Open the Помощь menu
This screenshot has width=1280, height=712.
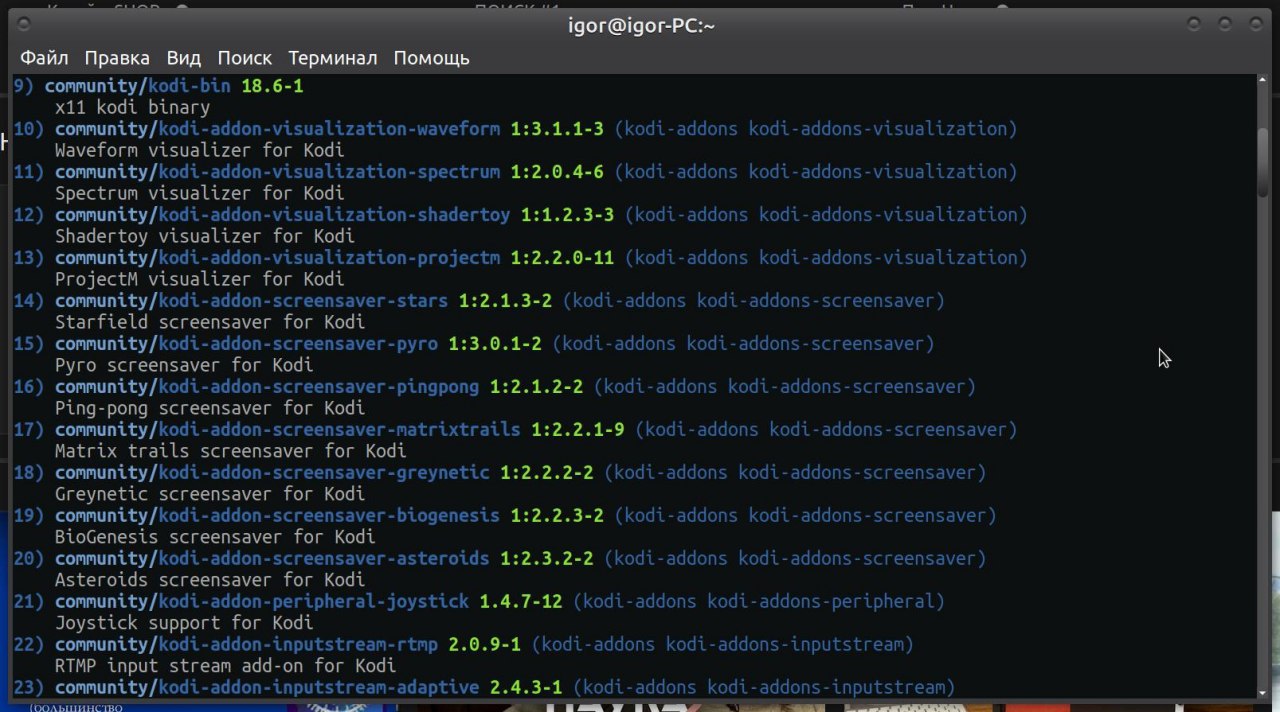[x=431, y=58]
